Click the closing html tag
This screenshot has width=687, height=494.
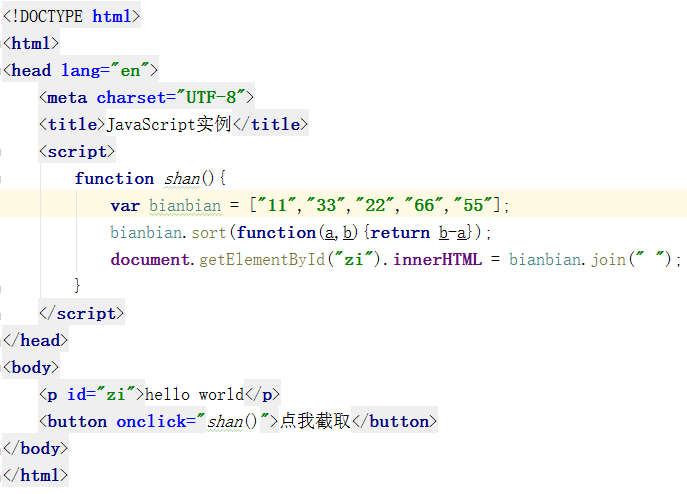tap(36, 475)
